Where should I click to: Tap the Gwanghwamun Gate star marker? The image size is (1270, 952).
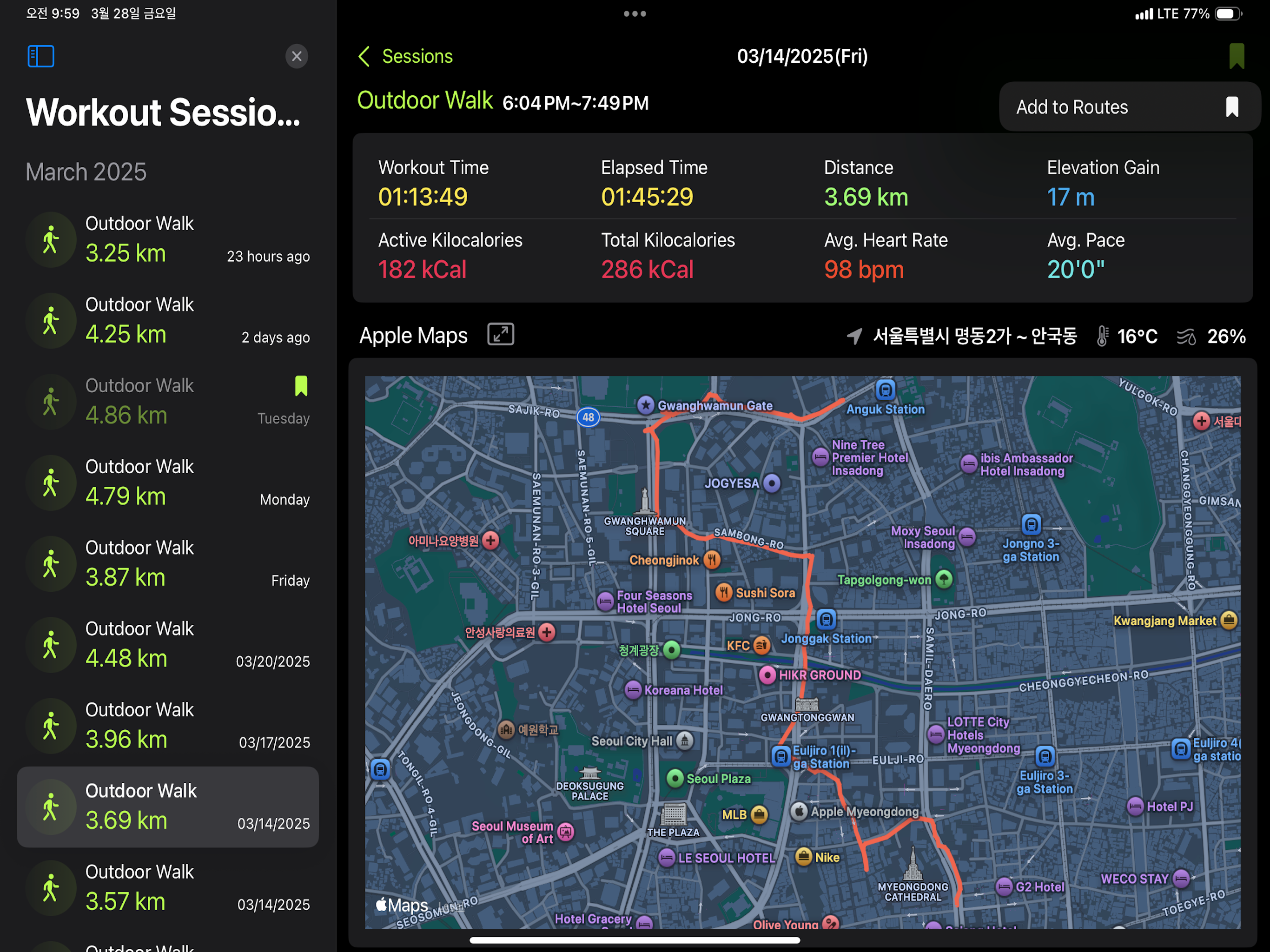646,405
